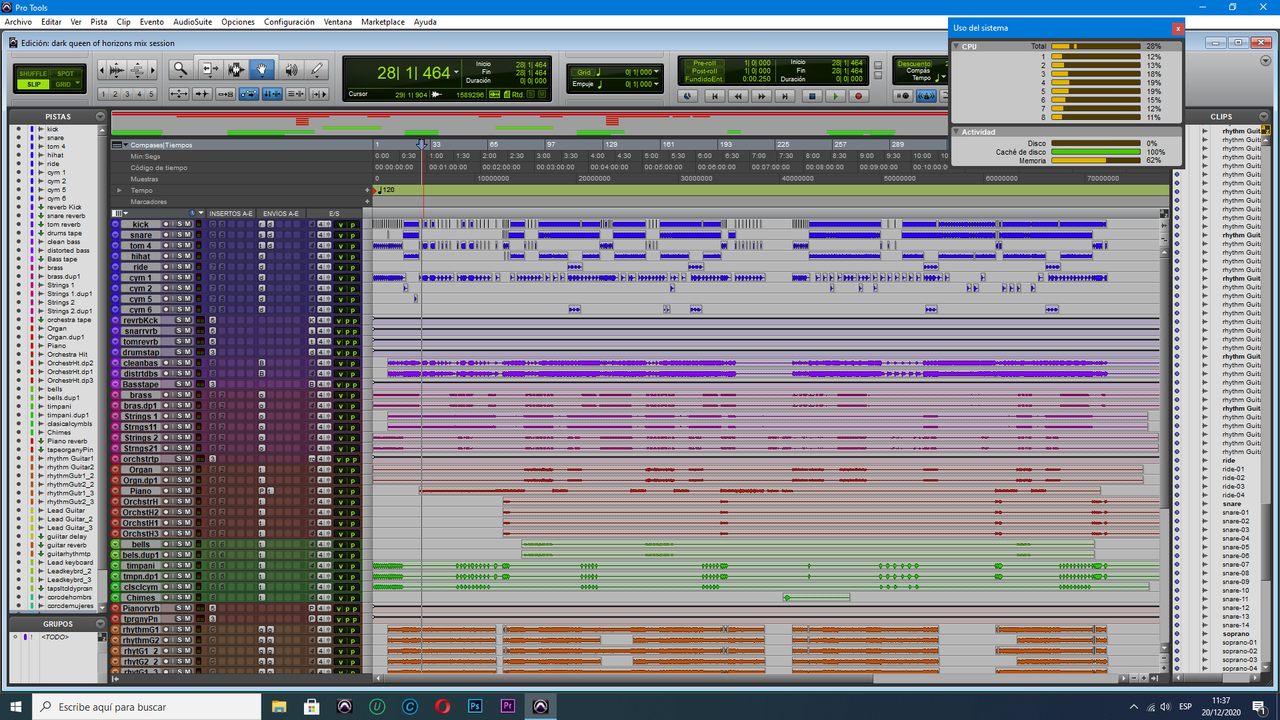
Task: Select Lead keyboard in track list
Action: coord(70,562)
